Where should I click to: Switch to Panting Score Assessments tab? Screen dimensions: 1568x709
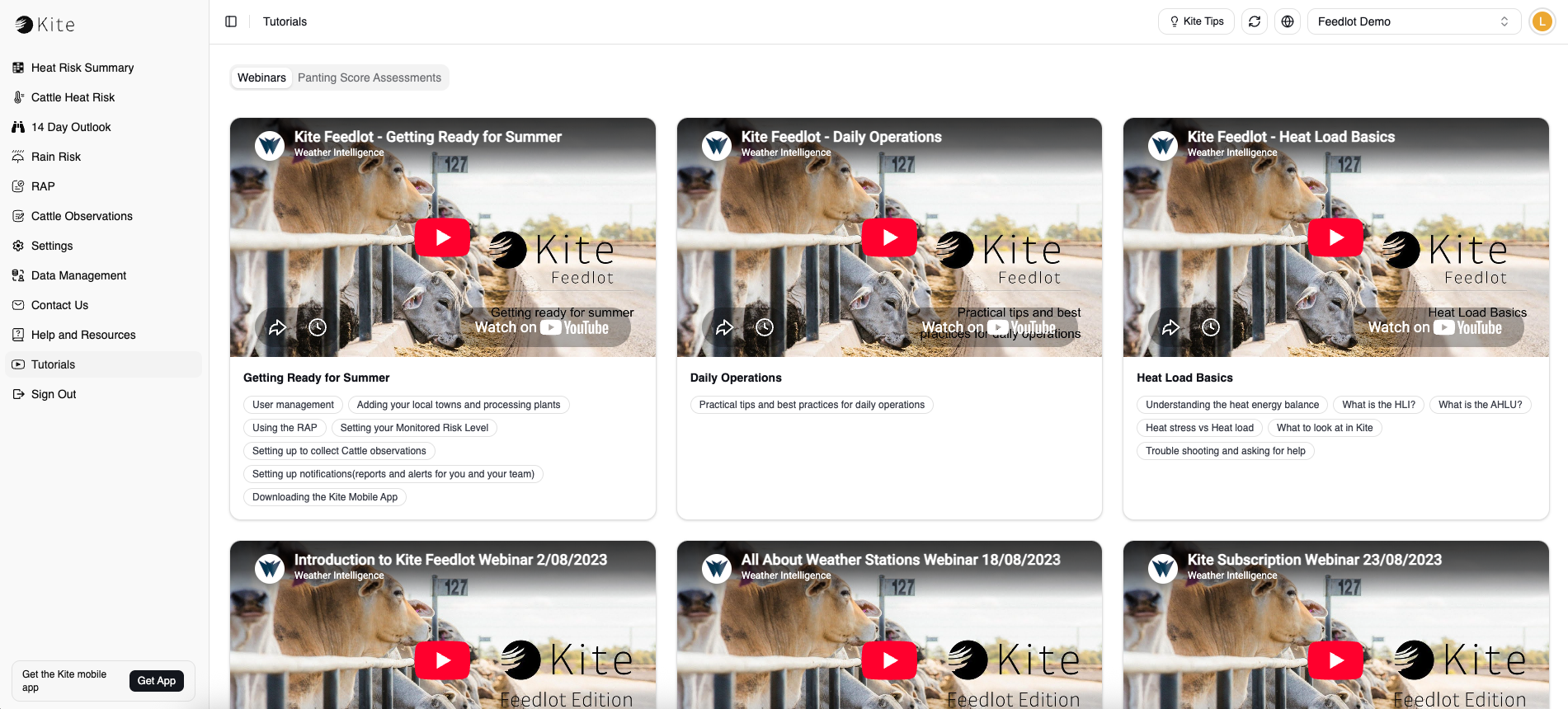click(x=370, y=77)
